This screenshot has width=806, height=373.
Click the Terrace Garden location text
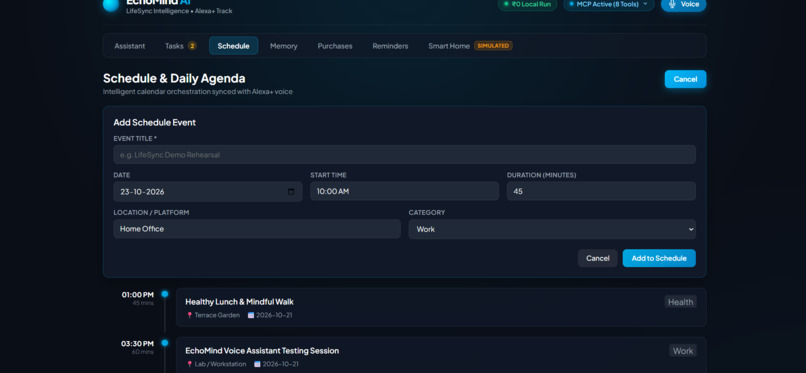pos(217,315)
